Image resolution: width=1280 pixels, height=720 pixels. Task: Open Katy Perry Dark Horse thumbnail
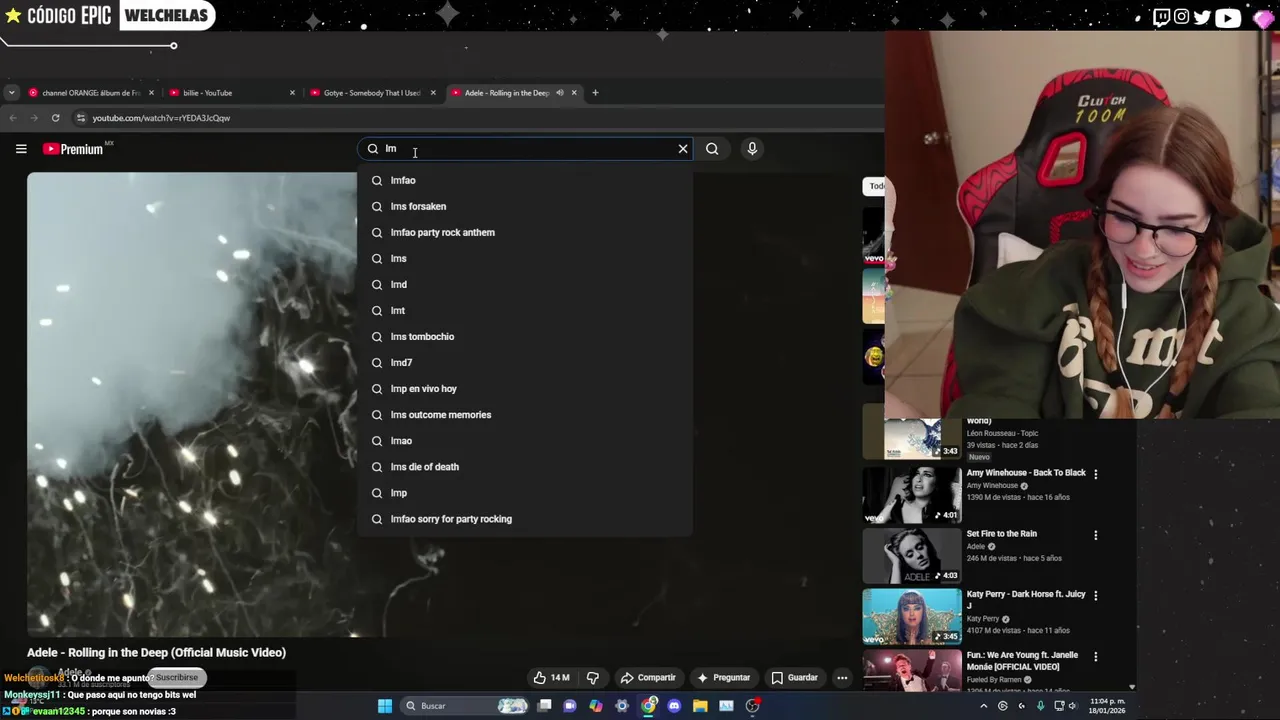click(912, 616)
